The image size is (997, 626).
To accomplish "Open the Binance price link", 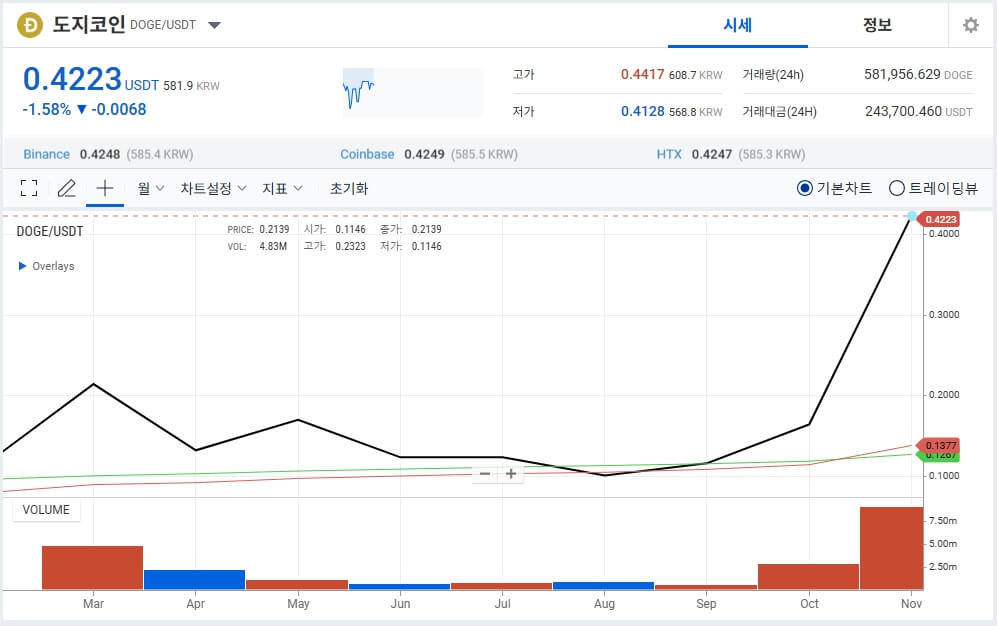I will click(x=46, y=154).
